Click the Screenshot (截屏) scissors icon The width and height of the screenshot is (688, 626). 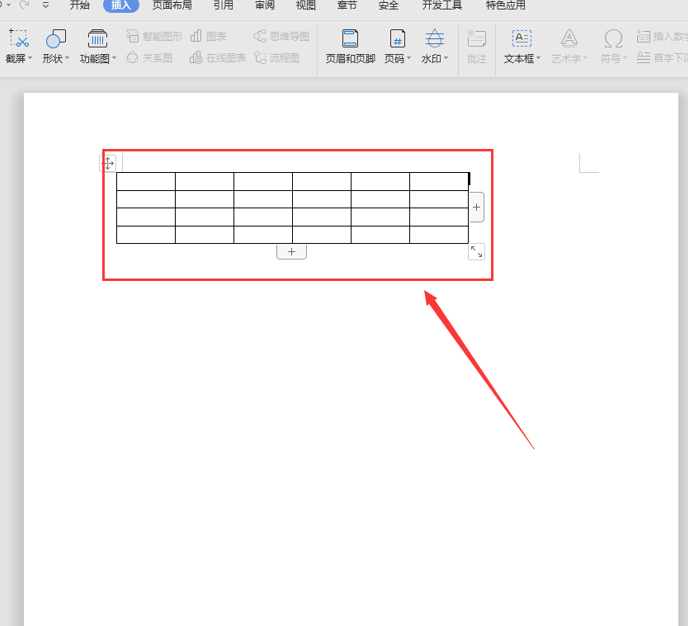(x=19, y=39)
